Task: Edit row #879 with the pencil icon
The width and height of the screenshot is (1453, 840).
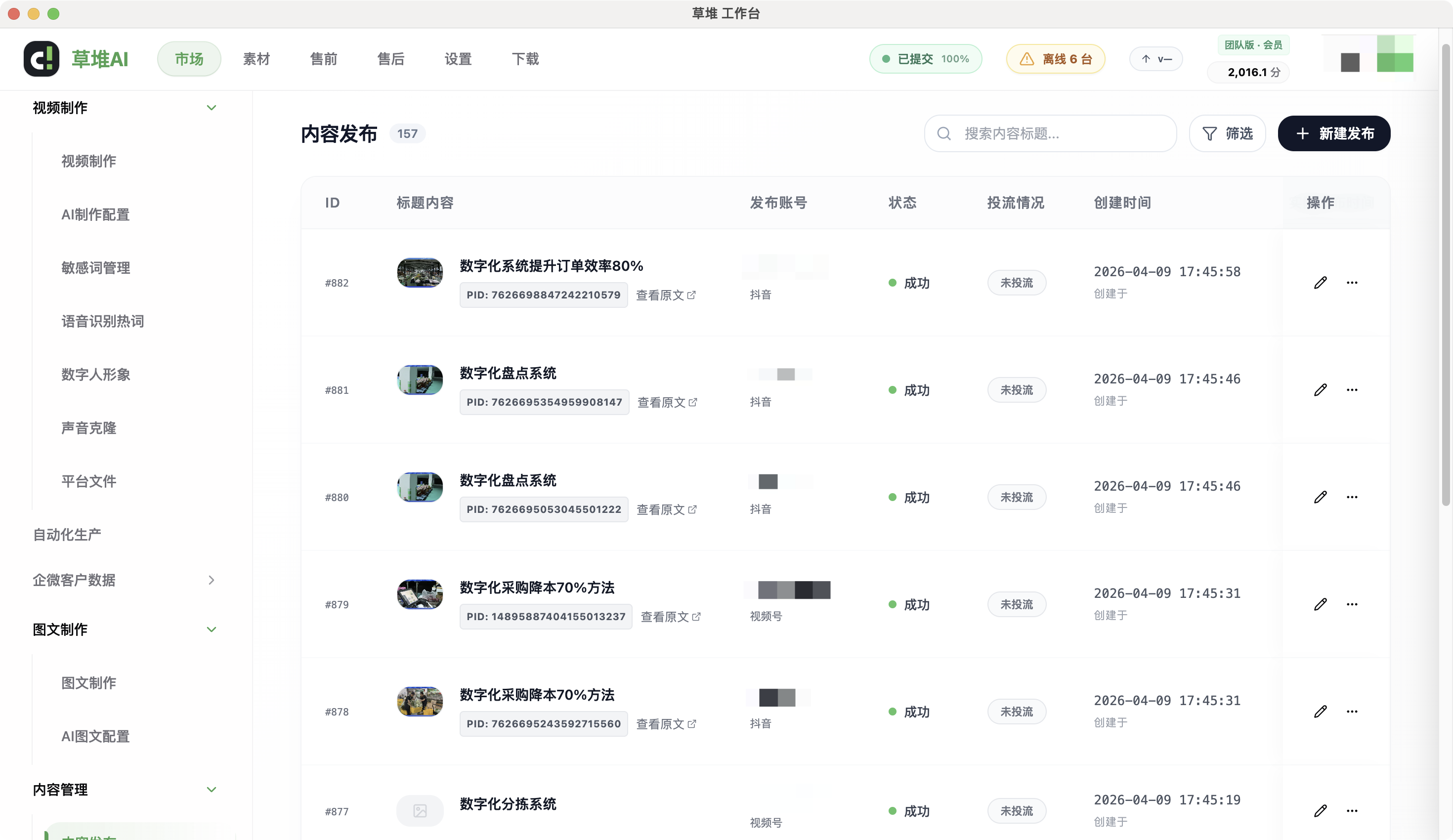Action: tap(1321, 604)
